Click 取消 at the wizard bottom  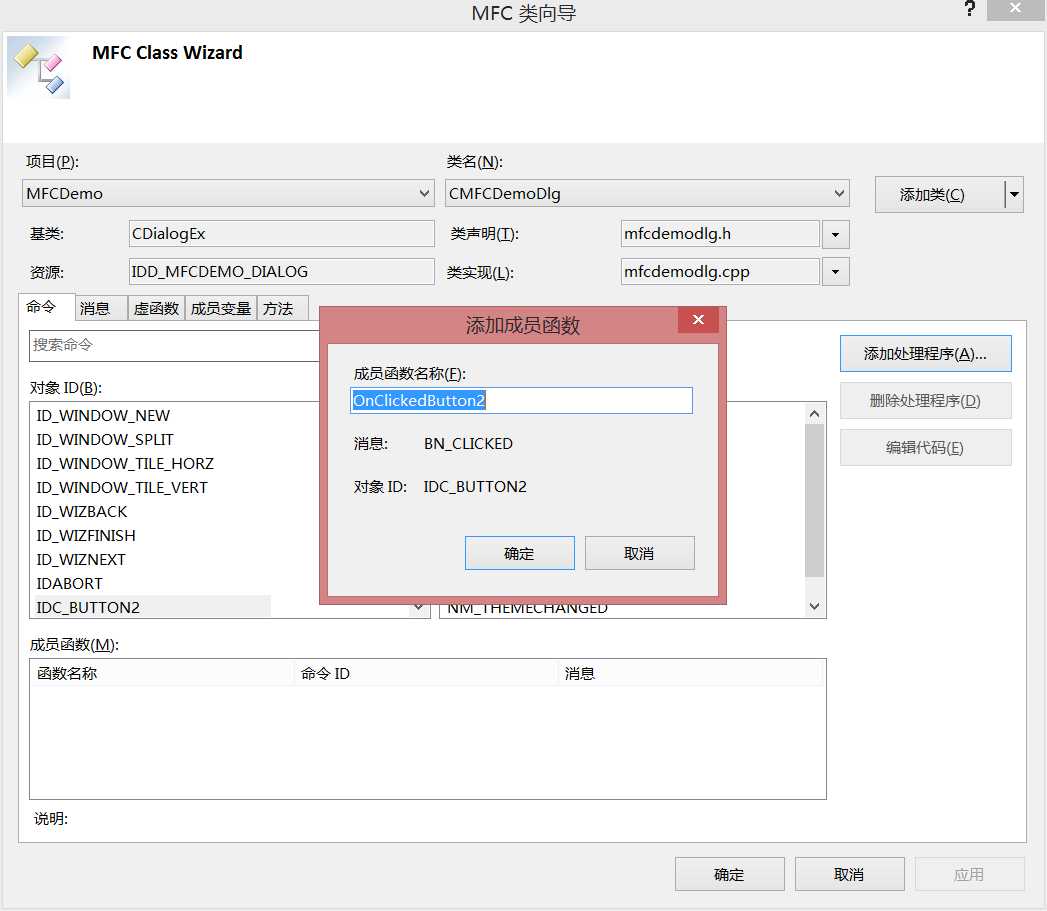click(849, 874)
